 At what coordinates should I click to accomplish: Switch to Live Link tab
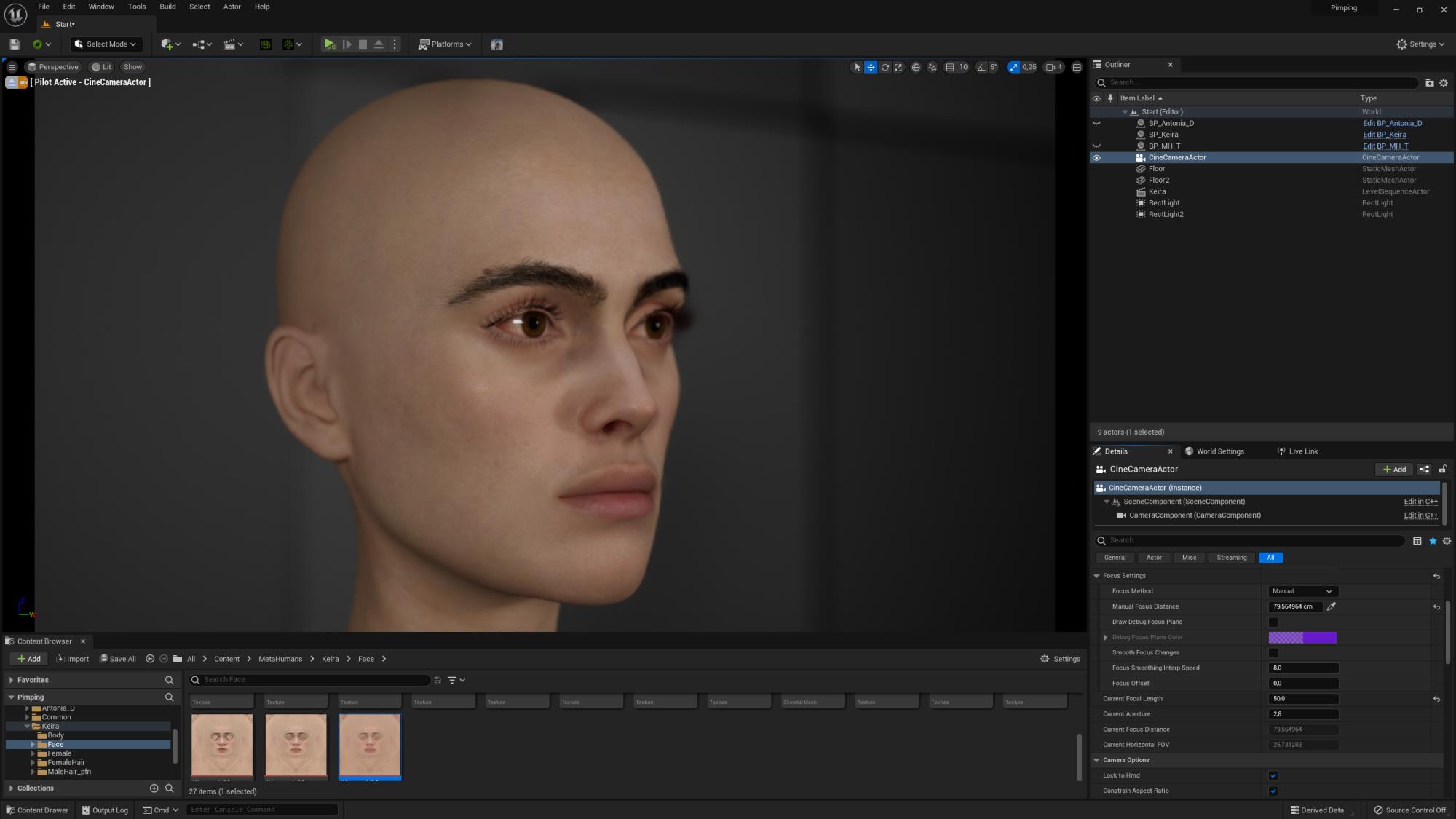click(1297, 451)
